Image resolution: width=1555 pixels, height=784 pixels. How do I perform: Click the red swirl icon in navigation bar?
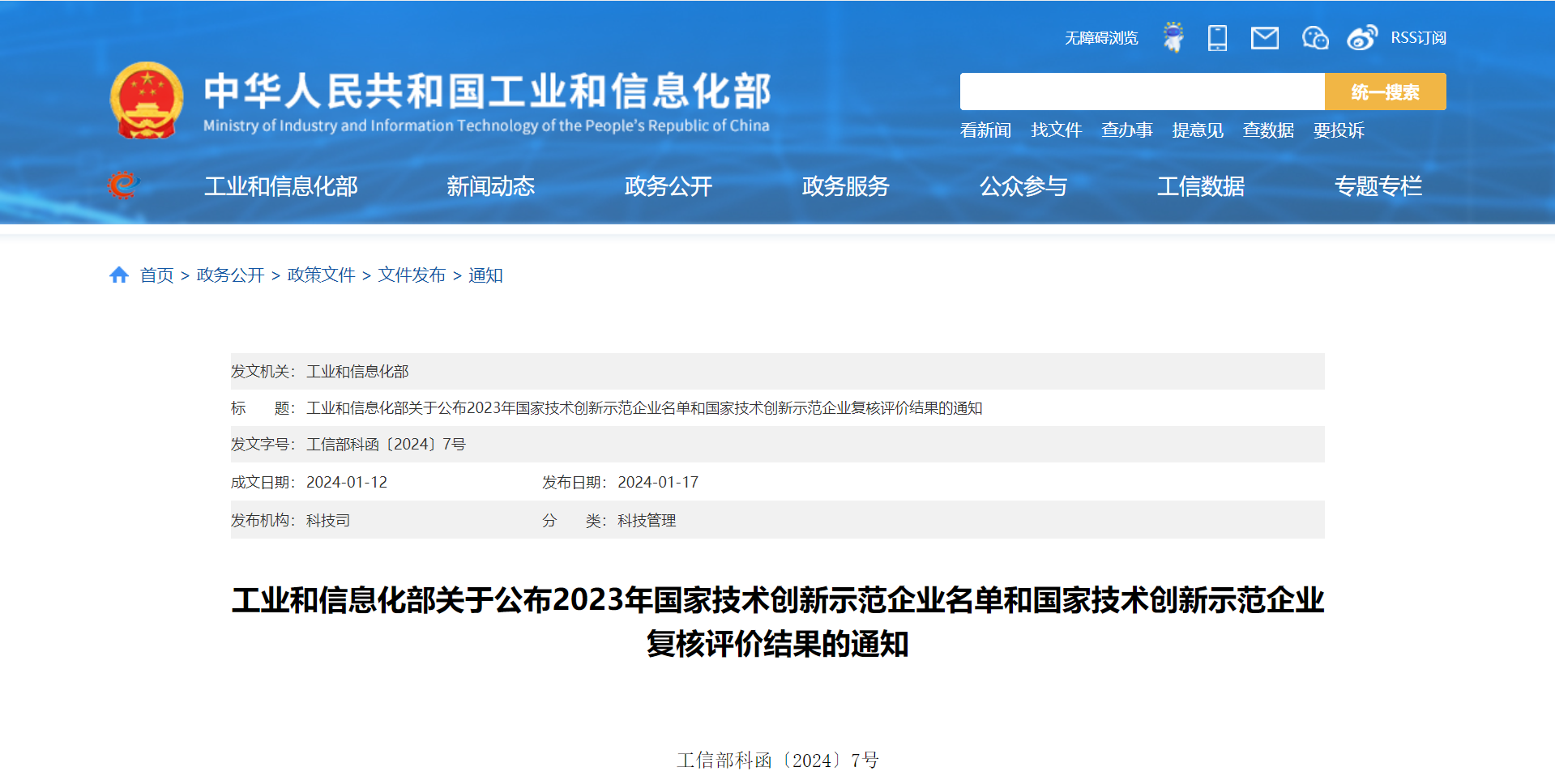(x=123, y=185)
